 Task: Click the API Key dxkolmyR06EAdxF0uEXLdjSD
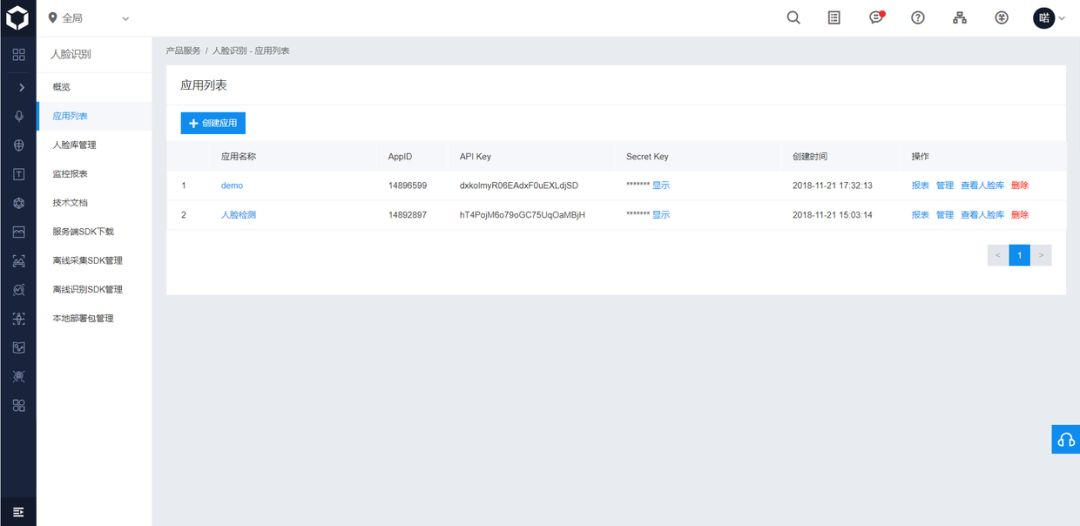point(519,186)
